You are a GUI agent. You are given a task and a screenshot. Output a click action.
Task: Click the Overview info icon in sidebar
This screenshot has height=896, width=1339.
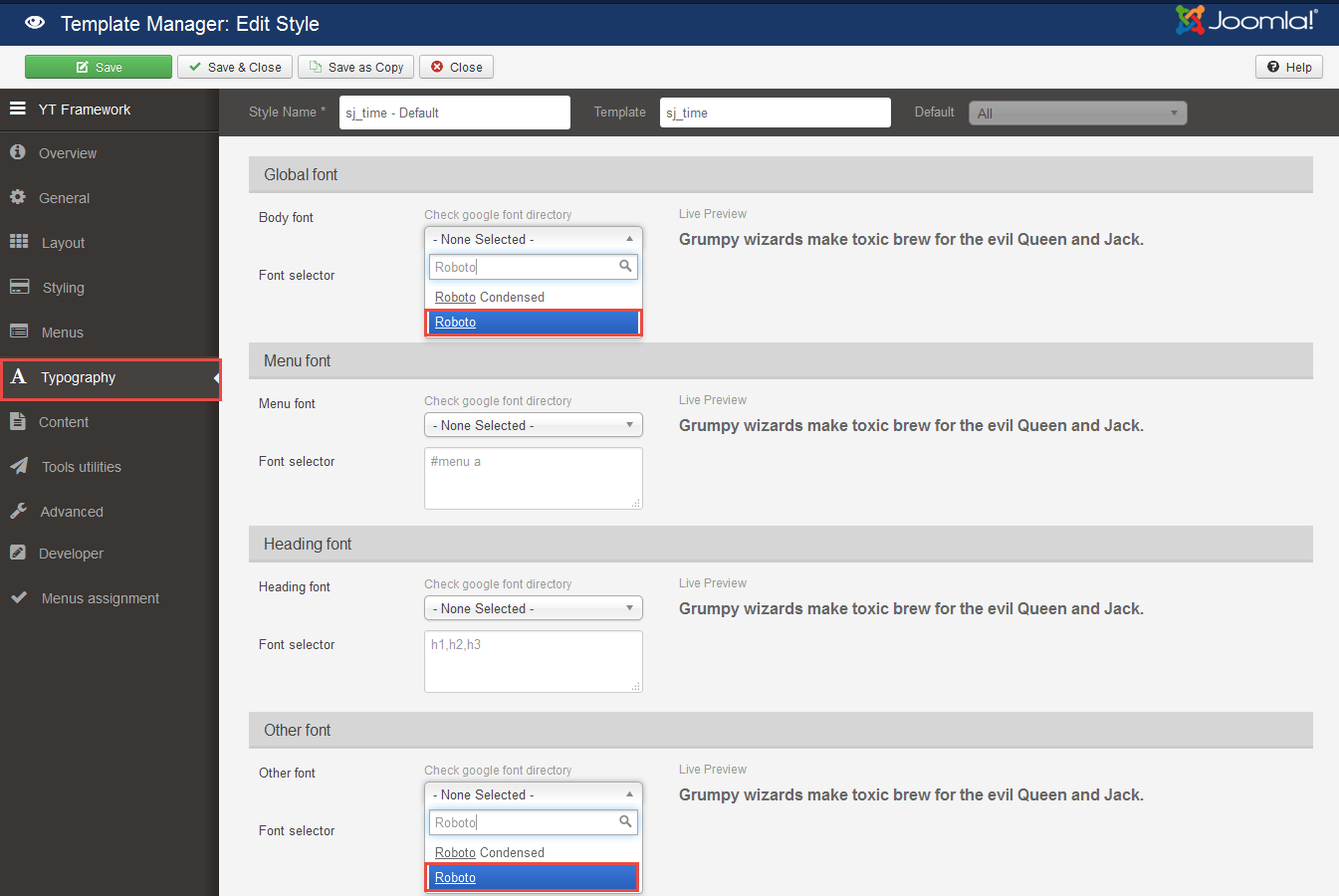click(x=18, y=152)
